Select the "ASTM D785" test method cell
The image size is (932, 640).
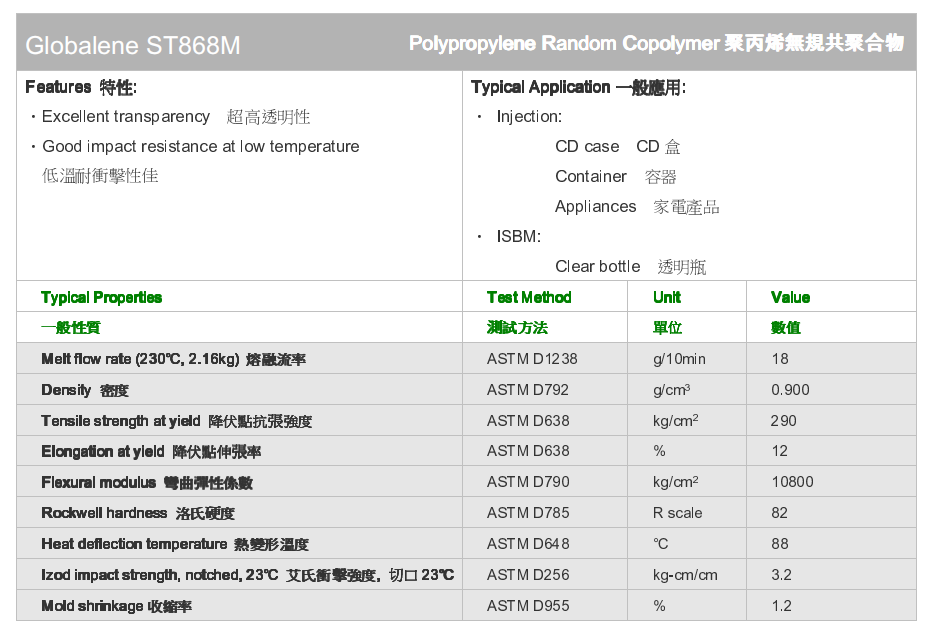point(528,513)
